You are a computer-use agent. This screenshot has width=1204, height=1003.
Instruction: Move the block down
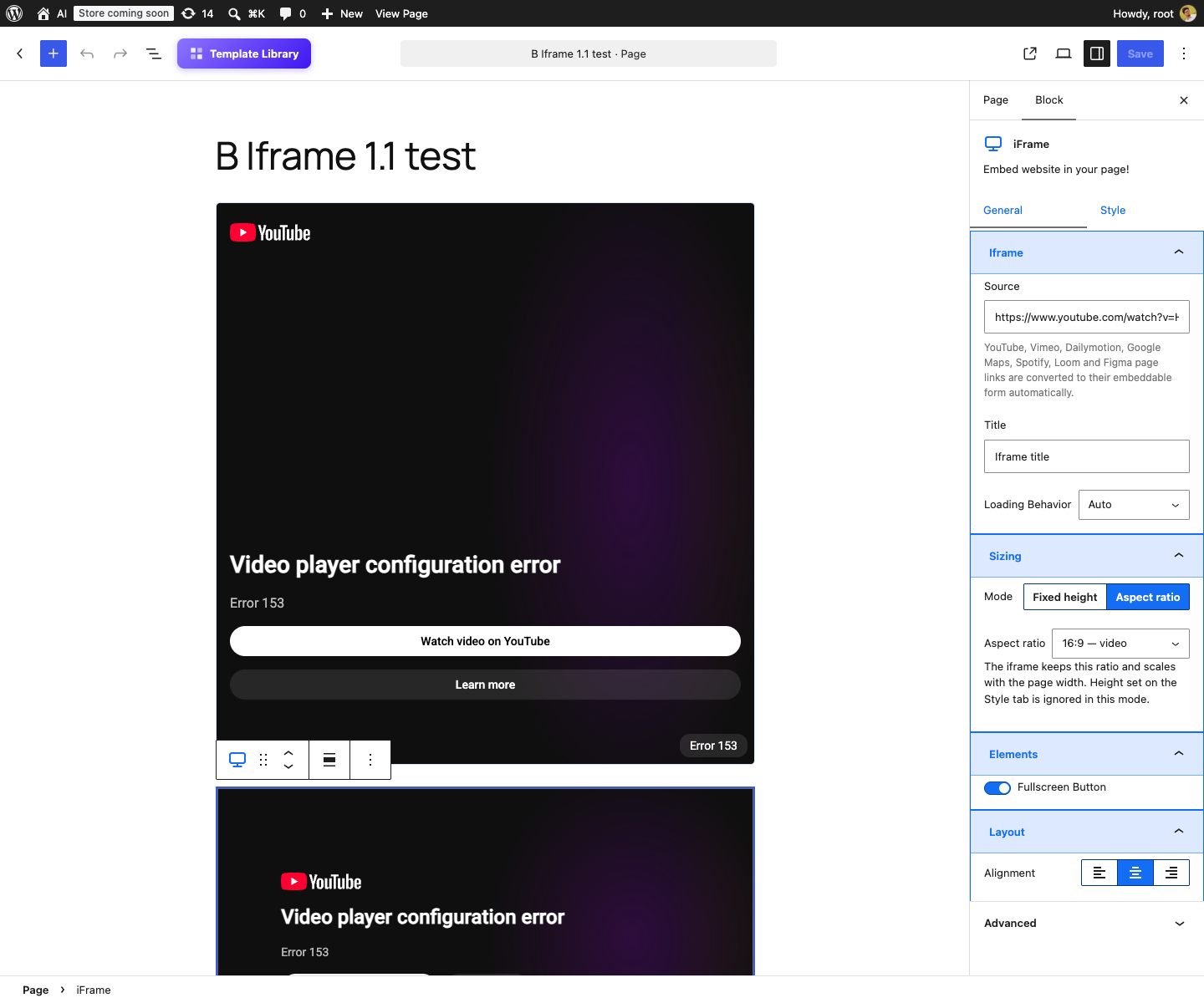point(288,766)
